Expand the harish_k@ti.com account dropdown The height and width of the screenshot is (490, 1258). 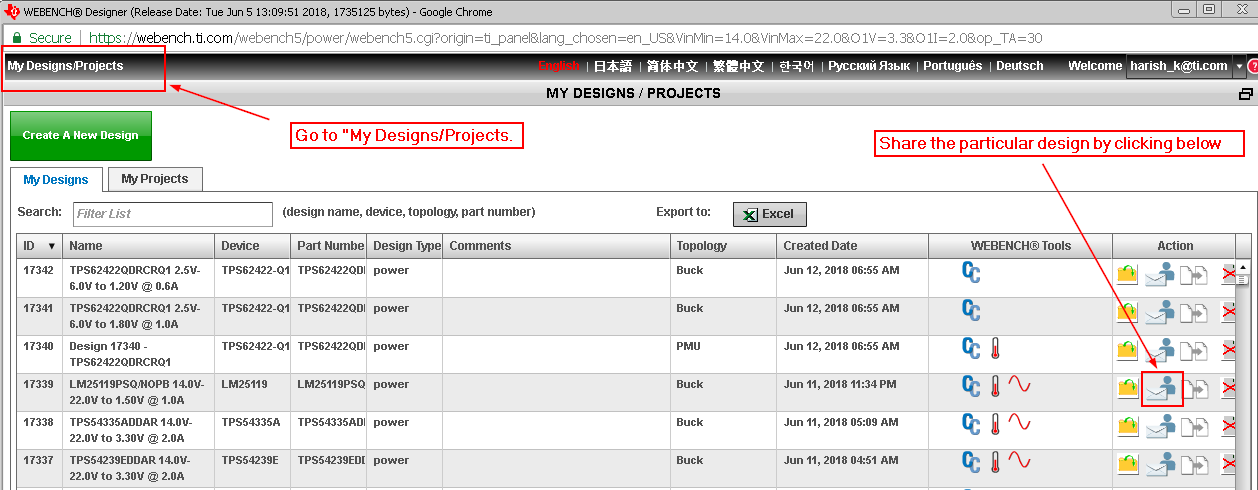[1240, 66]
